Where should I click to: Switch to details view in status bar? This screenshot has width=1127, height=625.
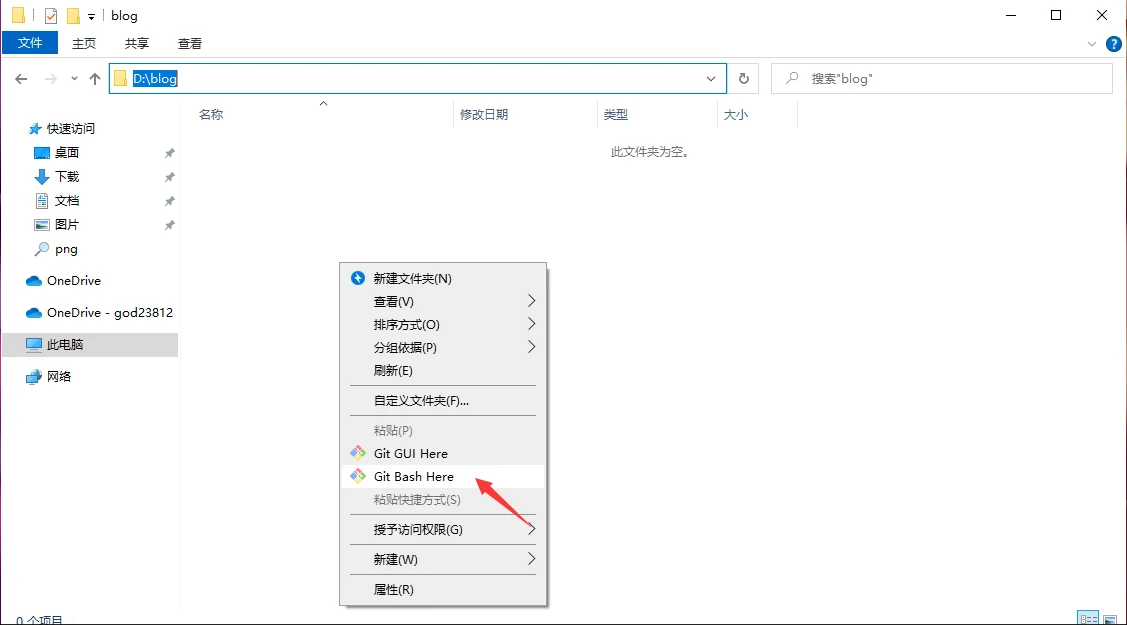click(x=1088, y=619)
